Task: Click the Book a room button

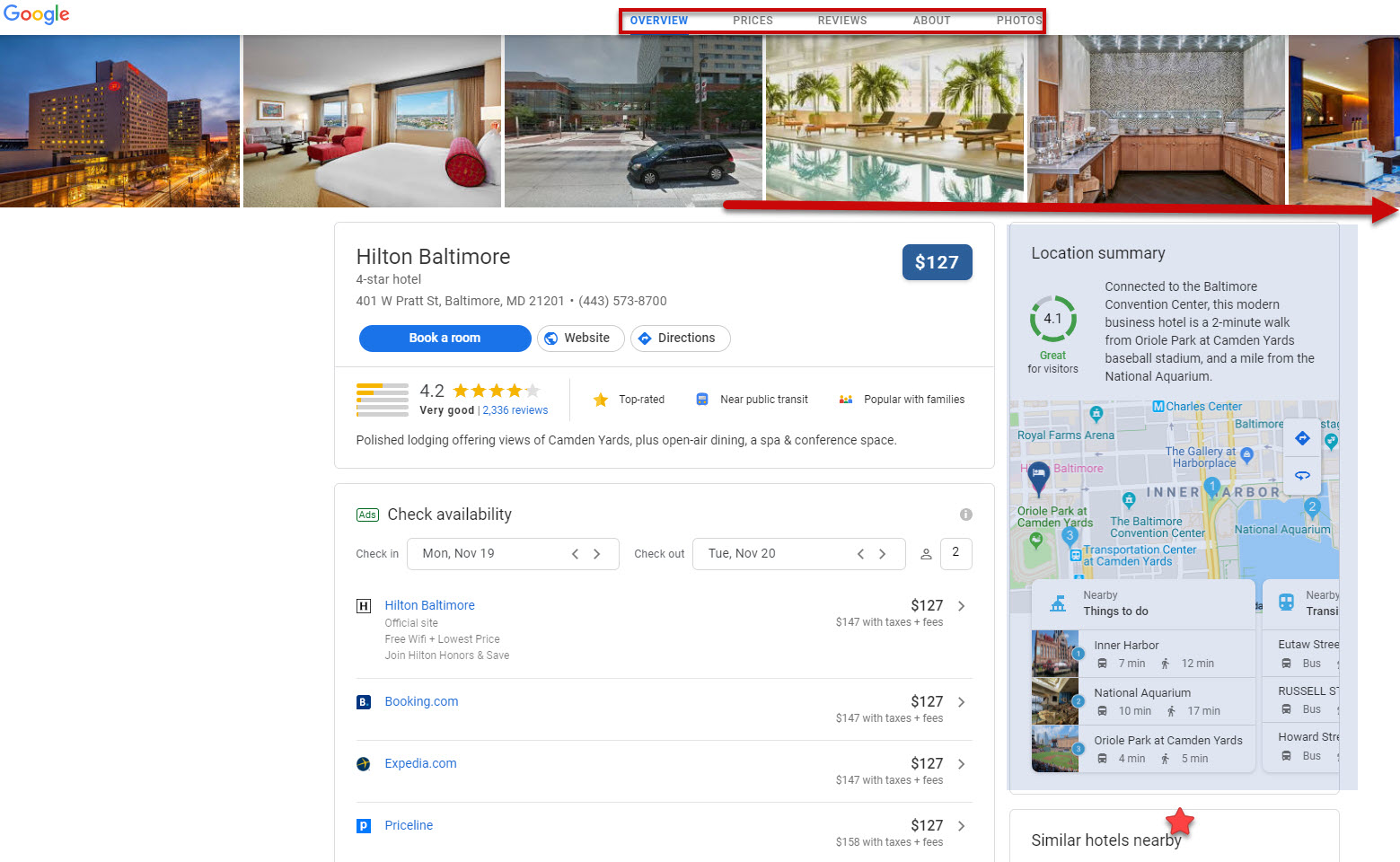Action: click(x=445, y=339)
